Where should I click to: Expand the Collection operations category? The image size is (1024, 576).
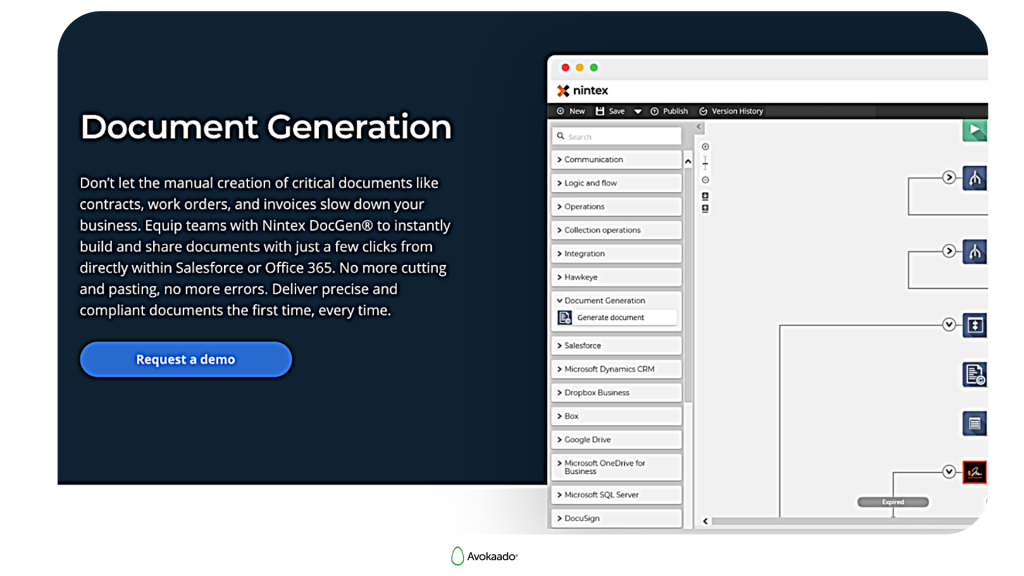(616, 230)
